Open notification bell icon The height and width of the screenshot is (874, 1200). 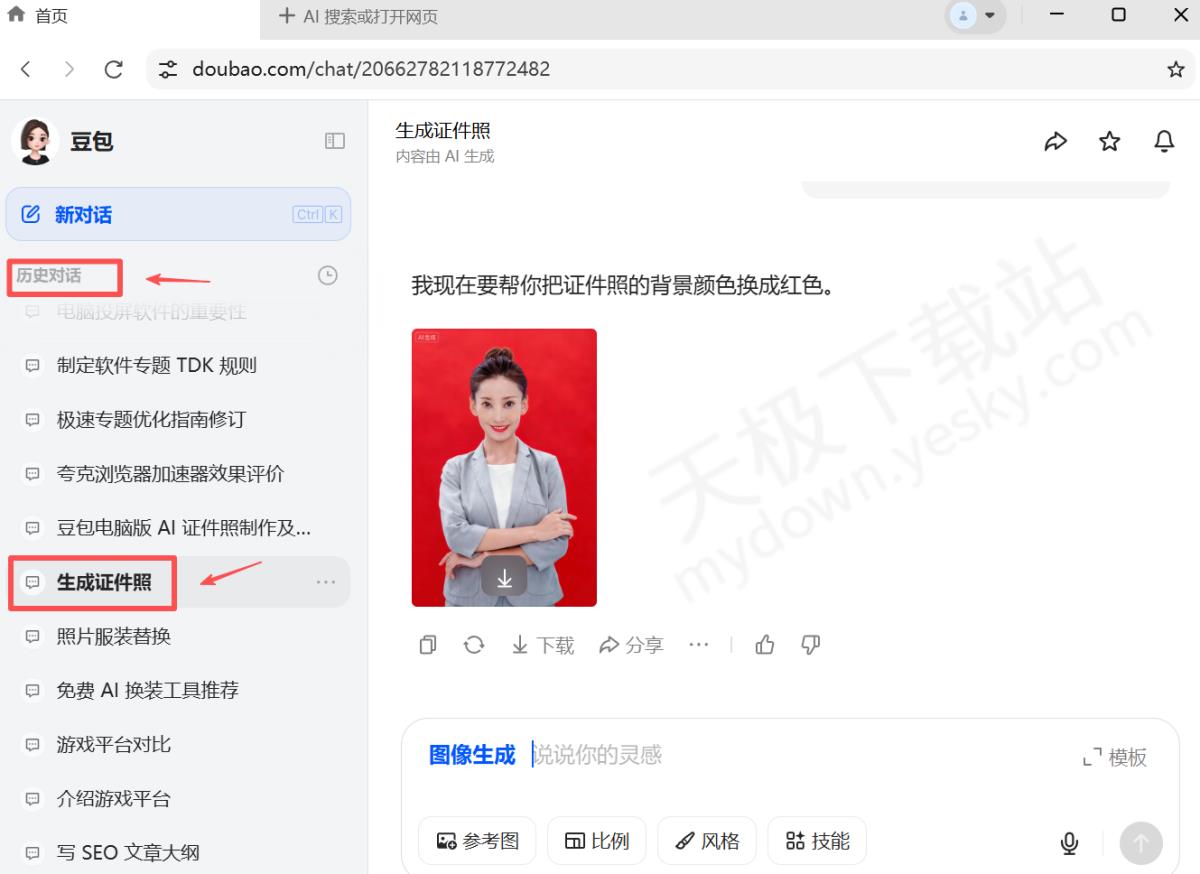tap(1164, 142)
